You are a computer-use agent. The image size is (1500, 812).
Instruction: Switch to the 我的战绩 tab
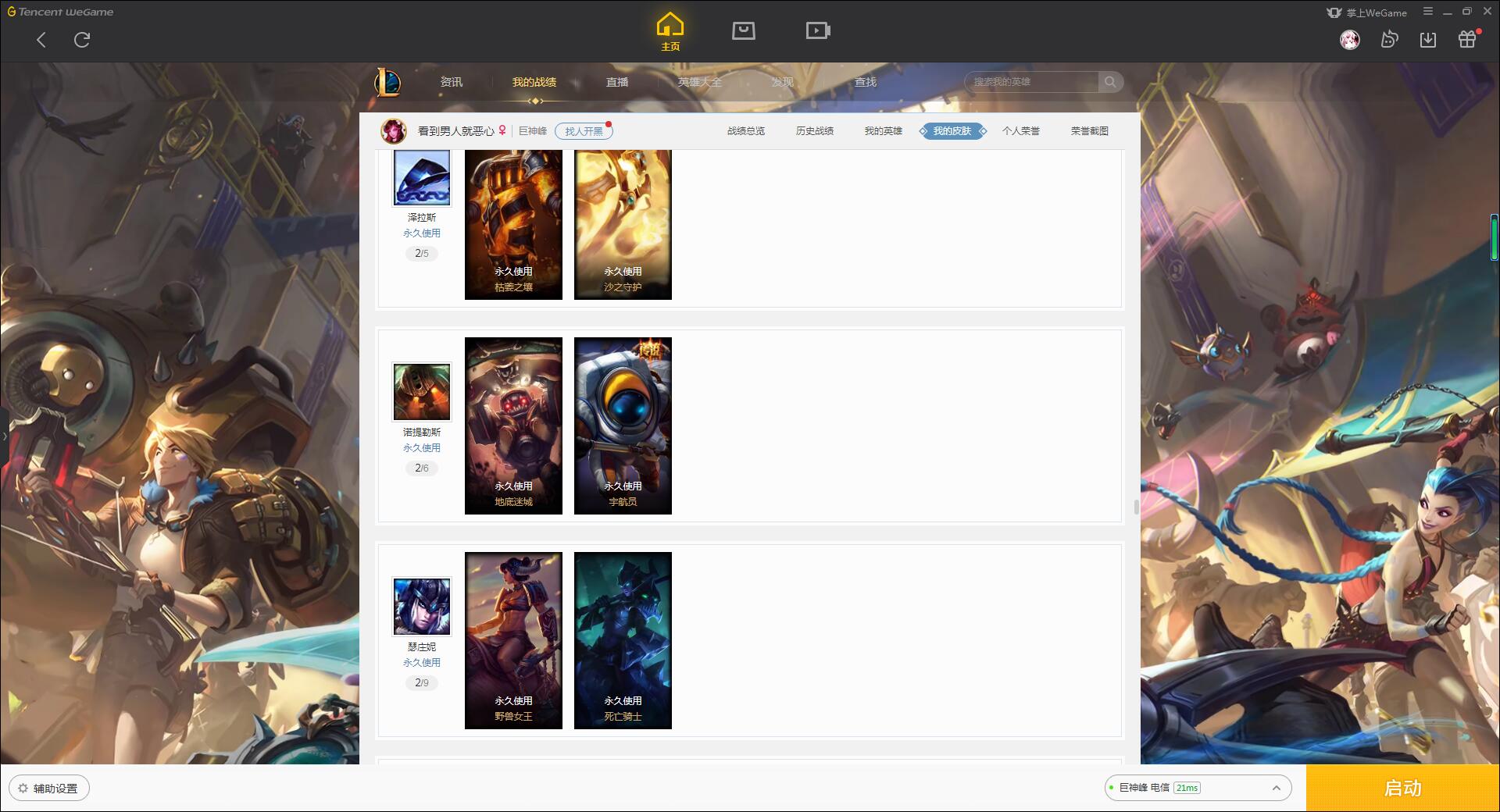[x=534, y=82]
